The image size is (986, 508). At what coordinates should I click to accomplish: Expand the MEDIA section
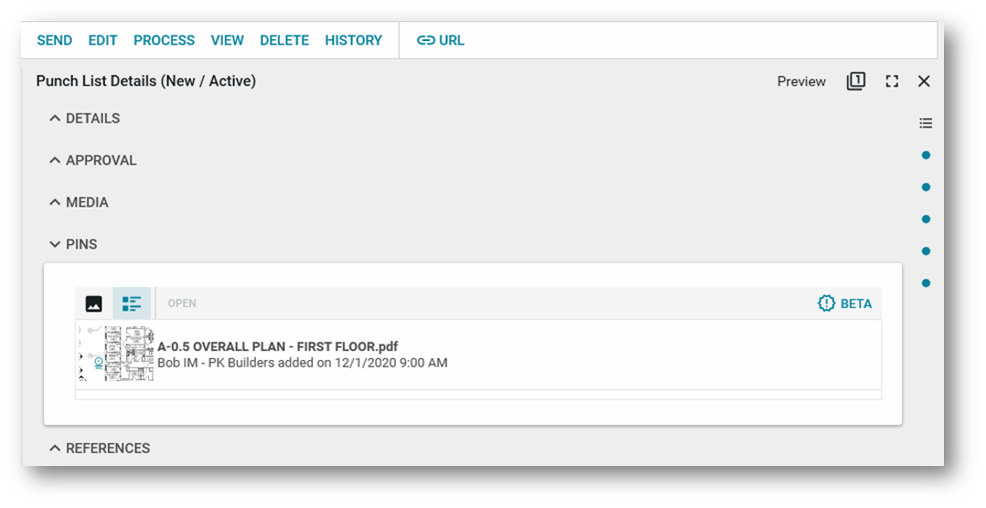[x=55, y=202]
